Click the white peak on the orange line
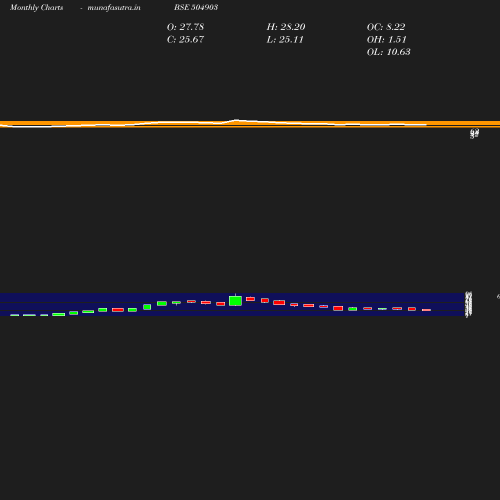 click(x=236, y=120)
